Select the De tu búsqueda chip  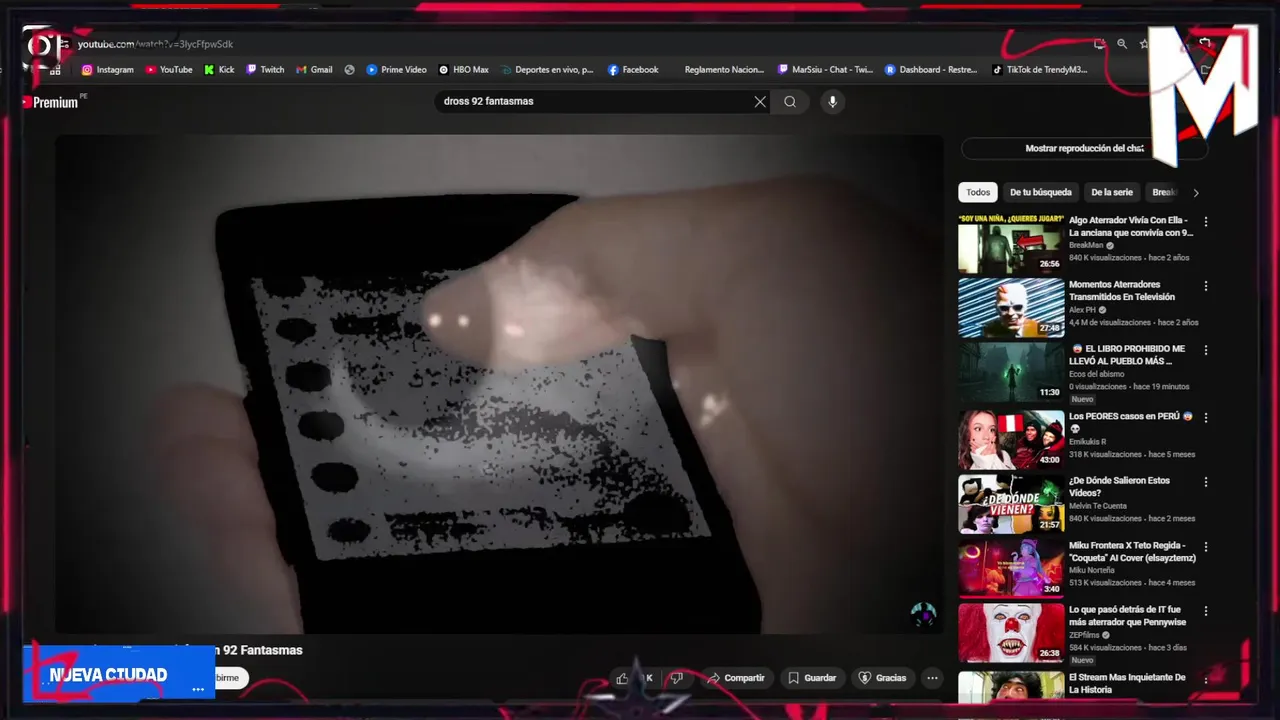tap(1040, 192)
